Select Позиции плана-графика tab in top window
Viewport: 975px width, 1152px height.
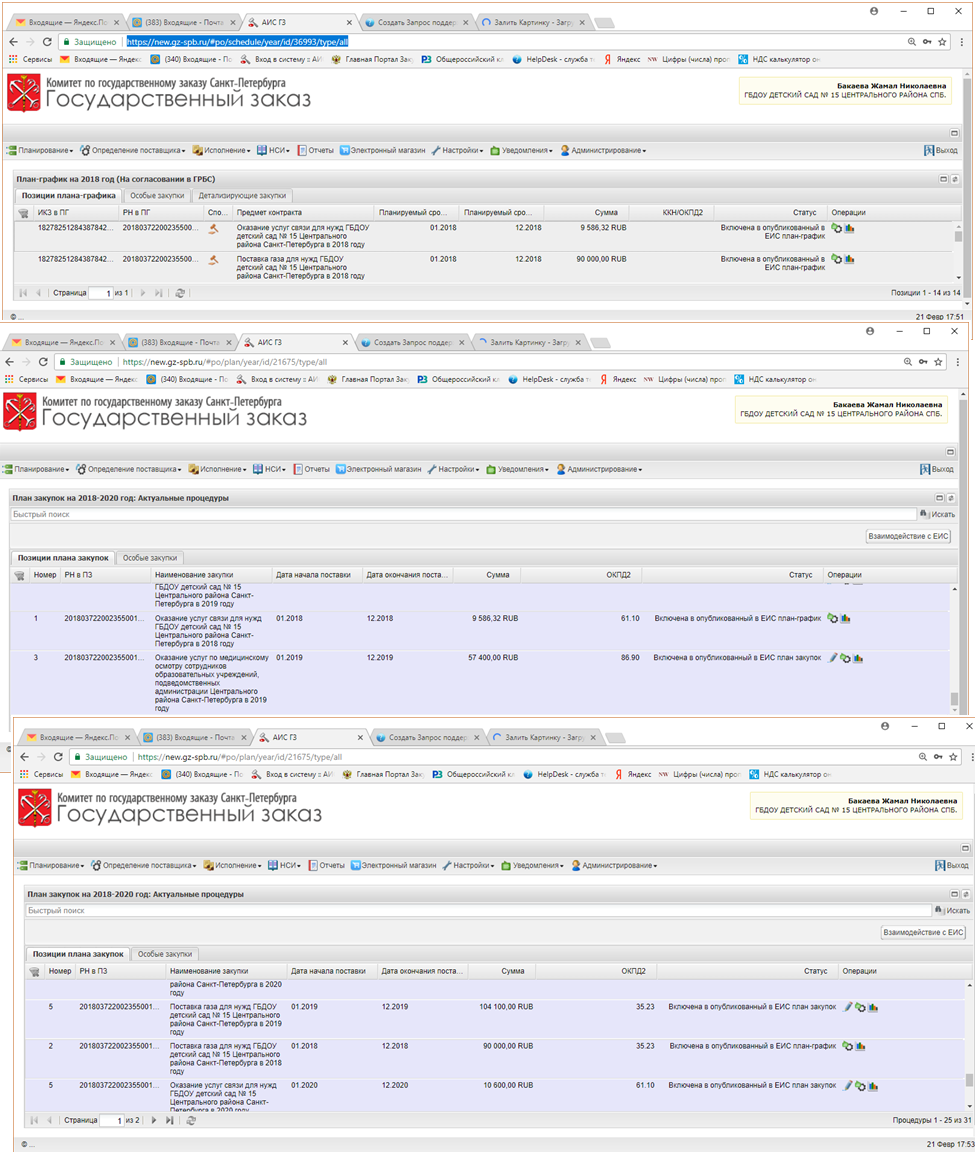coord(68,196)
